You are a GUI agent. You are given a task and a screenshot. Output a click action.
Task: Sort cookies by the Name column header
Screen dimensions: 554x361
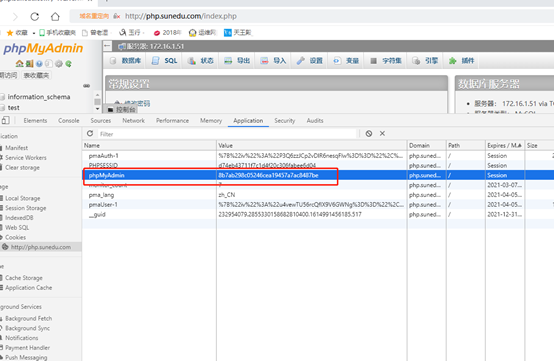click(x=149, y=146)
